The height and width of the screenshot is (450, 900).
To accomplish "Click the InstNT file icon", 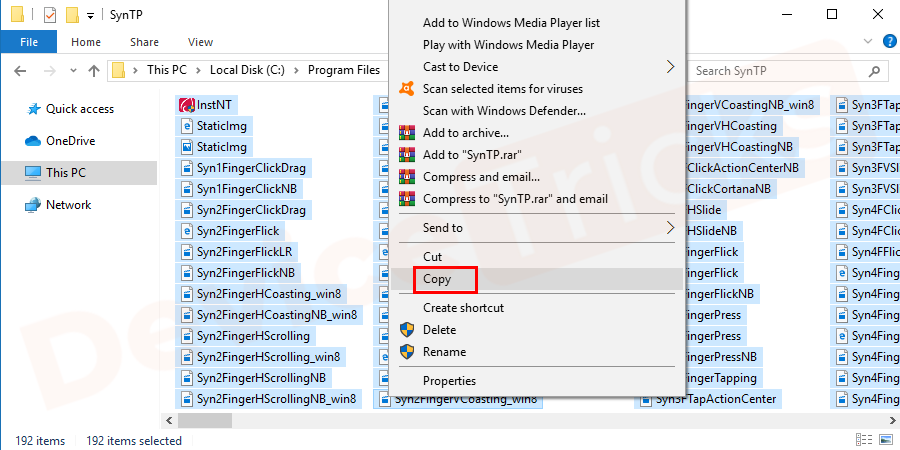I will click(x=187, y=105).
